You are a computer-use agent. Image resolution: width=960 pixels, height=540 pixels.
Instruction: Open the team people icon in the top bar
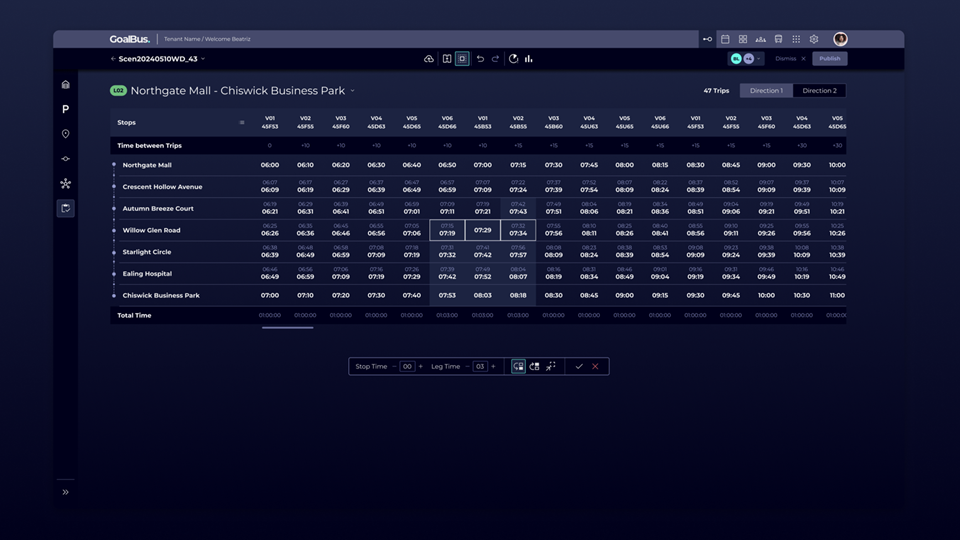pos(760,39)
